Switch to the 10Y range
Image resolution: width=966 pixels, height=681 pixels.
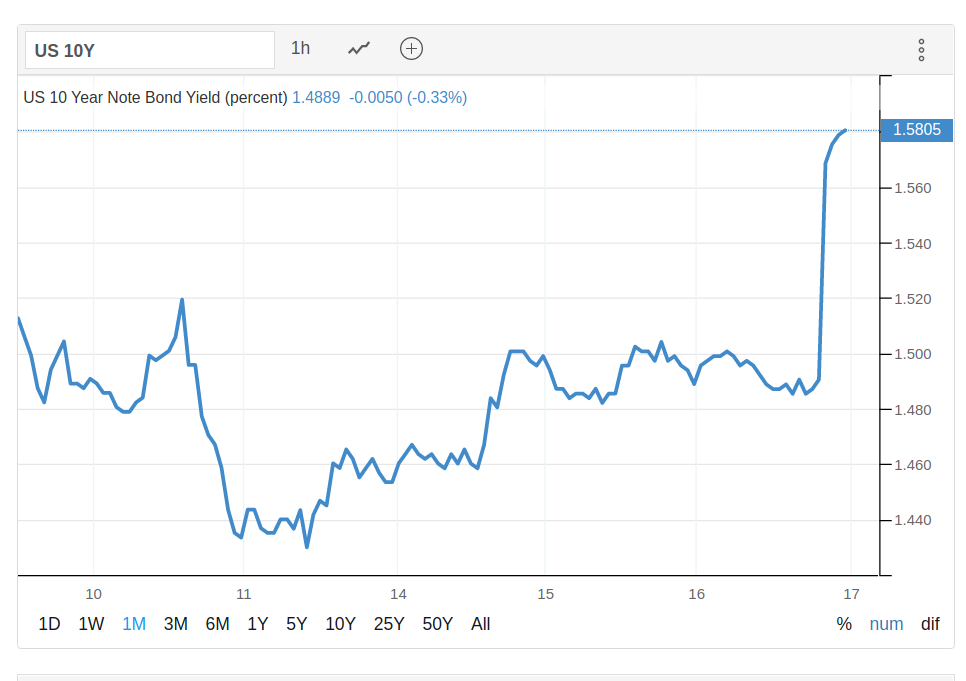pyautogui.click(x=340, y=624)
